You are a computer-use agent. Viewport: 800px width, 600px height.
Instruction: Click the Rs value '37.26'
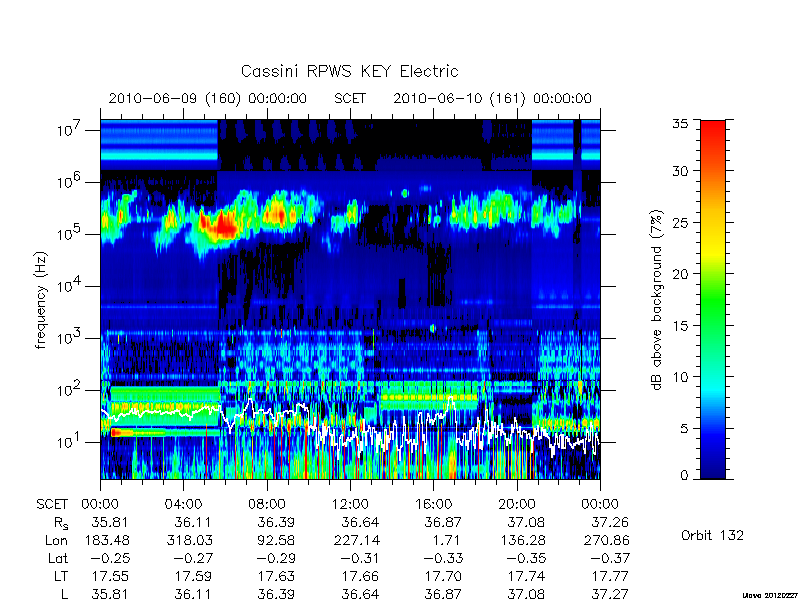pyautogui.click(x=610, y=522)
